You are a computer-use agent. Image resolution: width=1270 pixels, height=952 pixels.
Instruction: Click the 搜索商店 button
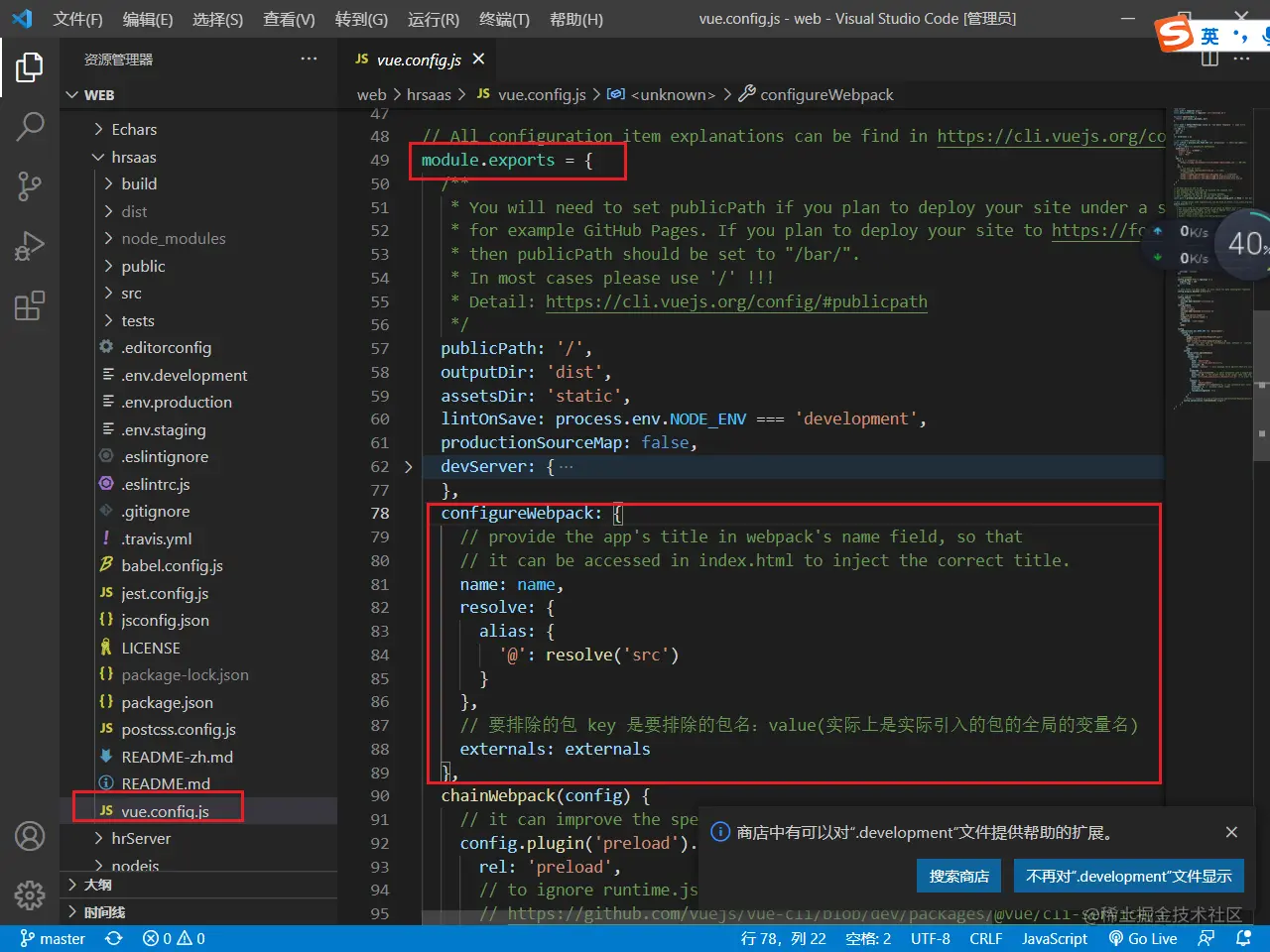point(958,876)
